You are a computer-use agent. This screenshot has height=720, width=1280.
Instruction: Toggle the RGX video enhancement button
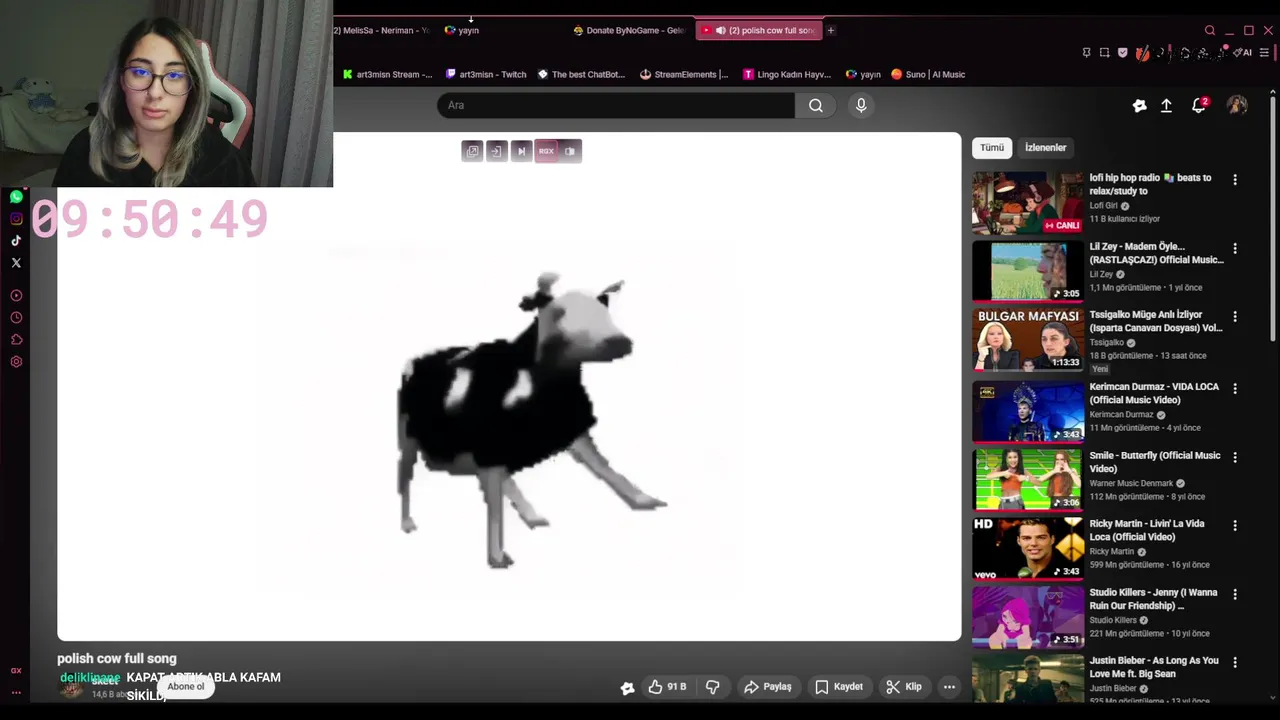pos(546,151)
